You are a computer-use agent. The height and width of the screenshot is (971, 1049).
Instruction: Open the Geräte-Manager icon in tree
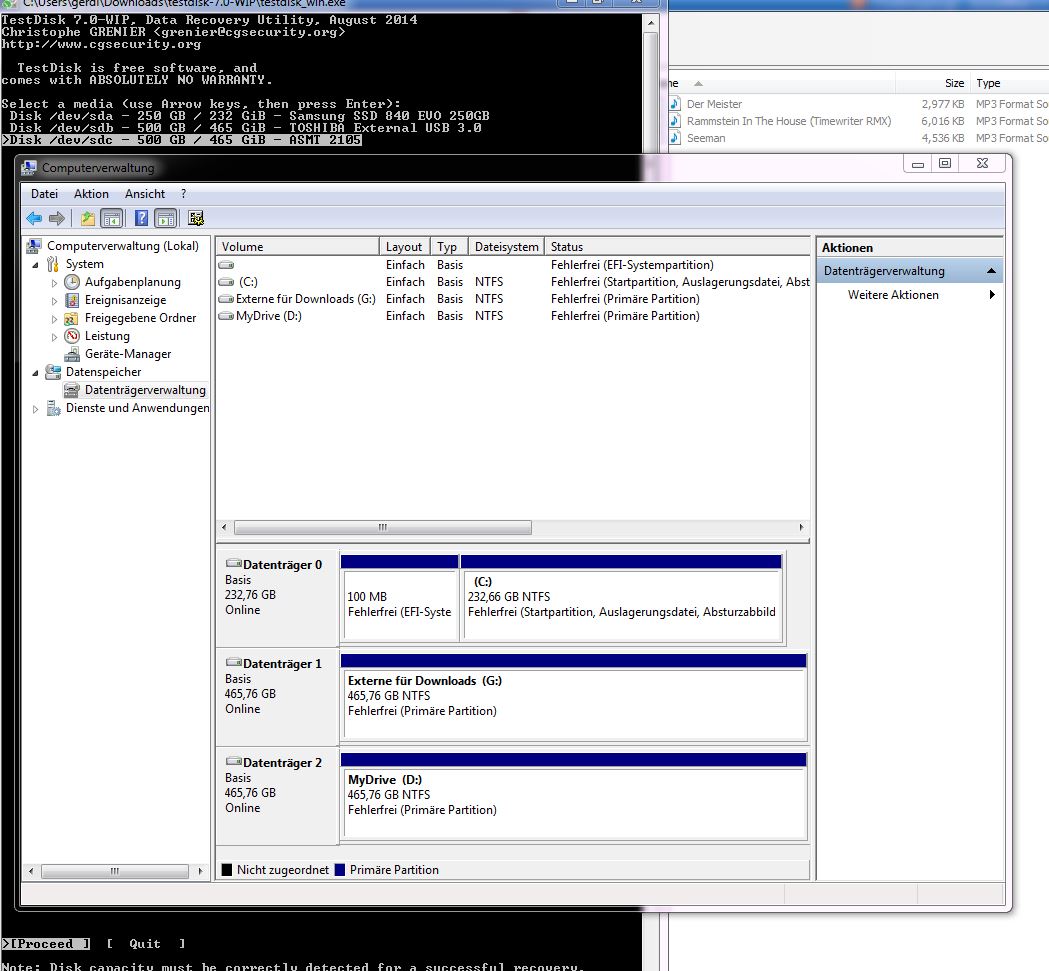coord(72,354)
